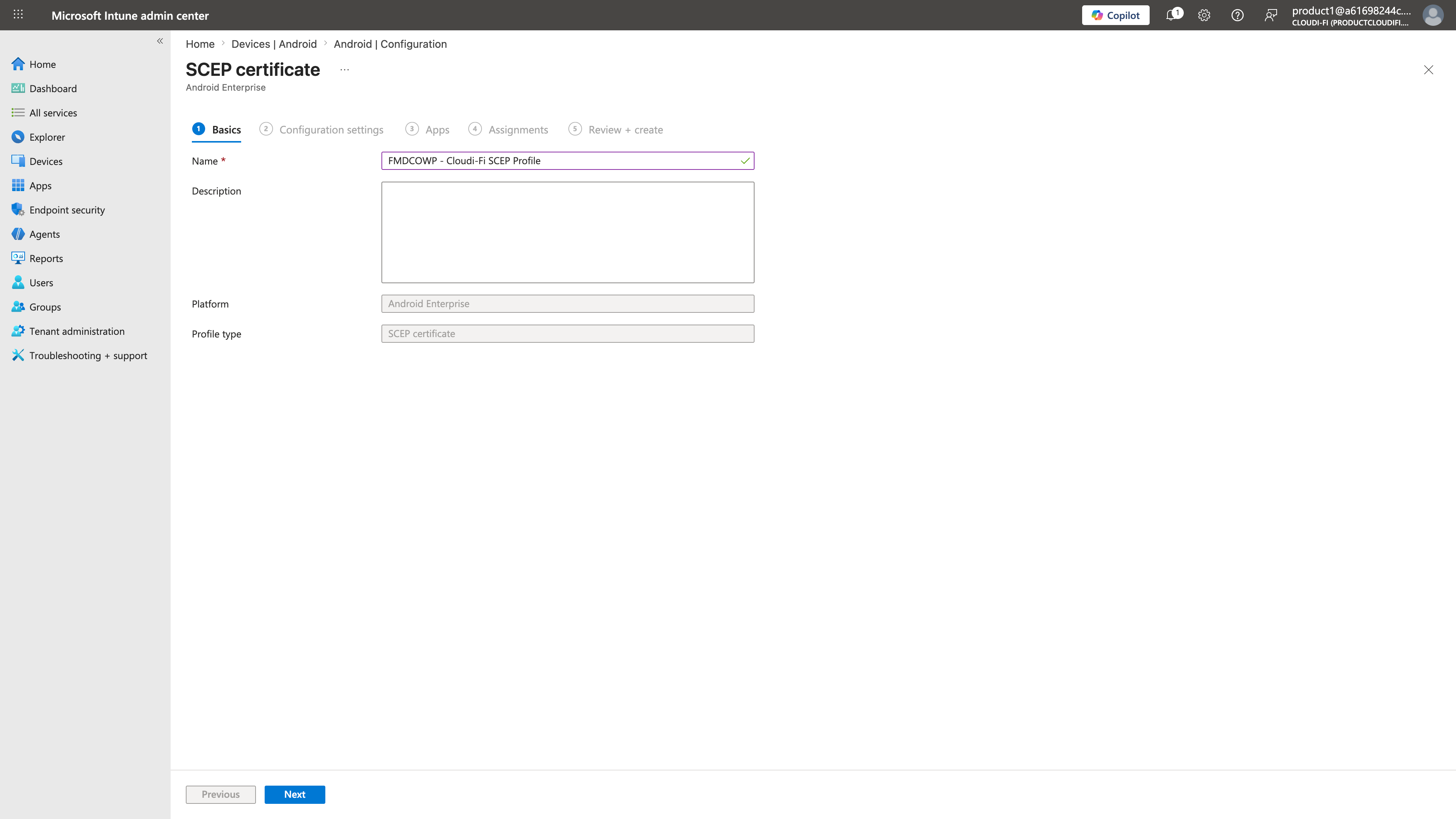Click the Devices icon in sidebar

pos(18,161)
